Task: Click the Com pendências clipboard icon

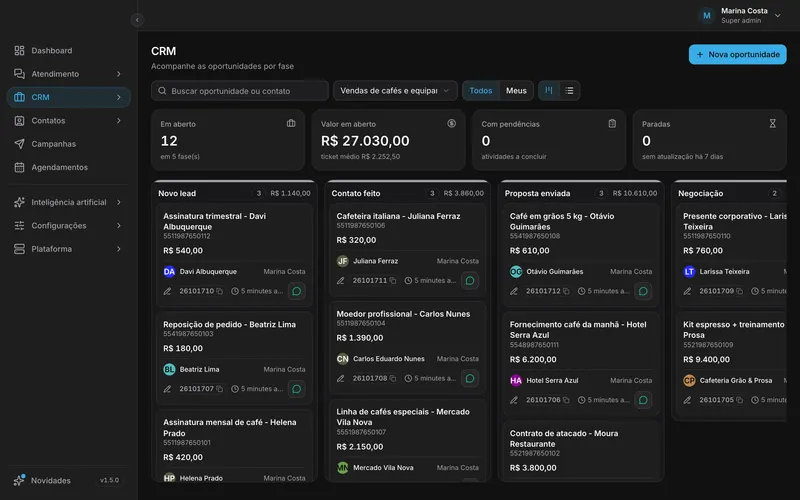Action: pos(612,123)
